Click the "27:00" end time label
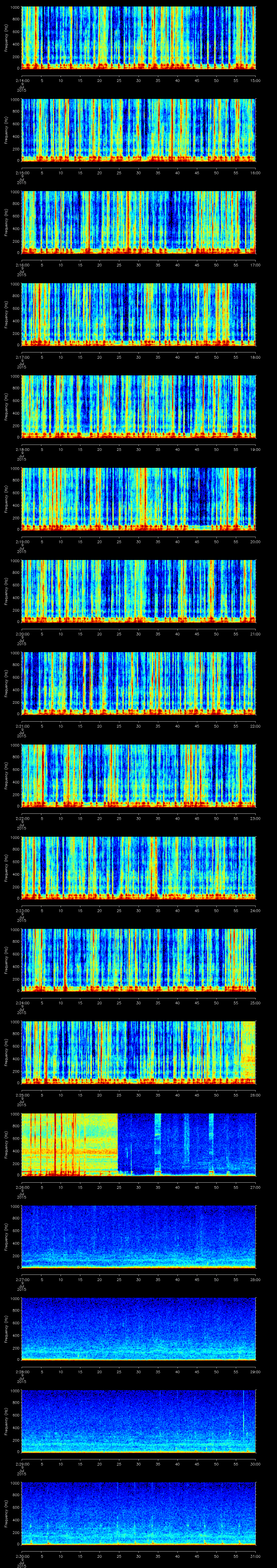277x1568 pixels. pyautogui.click(x=255, y=1187)
